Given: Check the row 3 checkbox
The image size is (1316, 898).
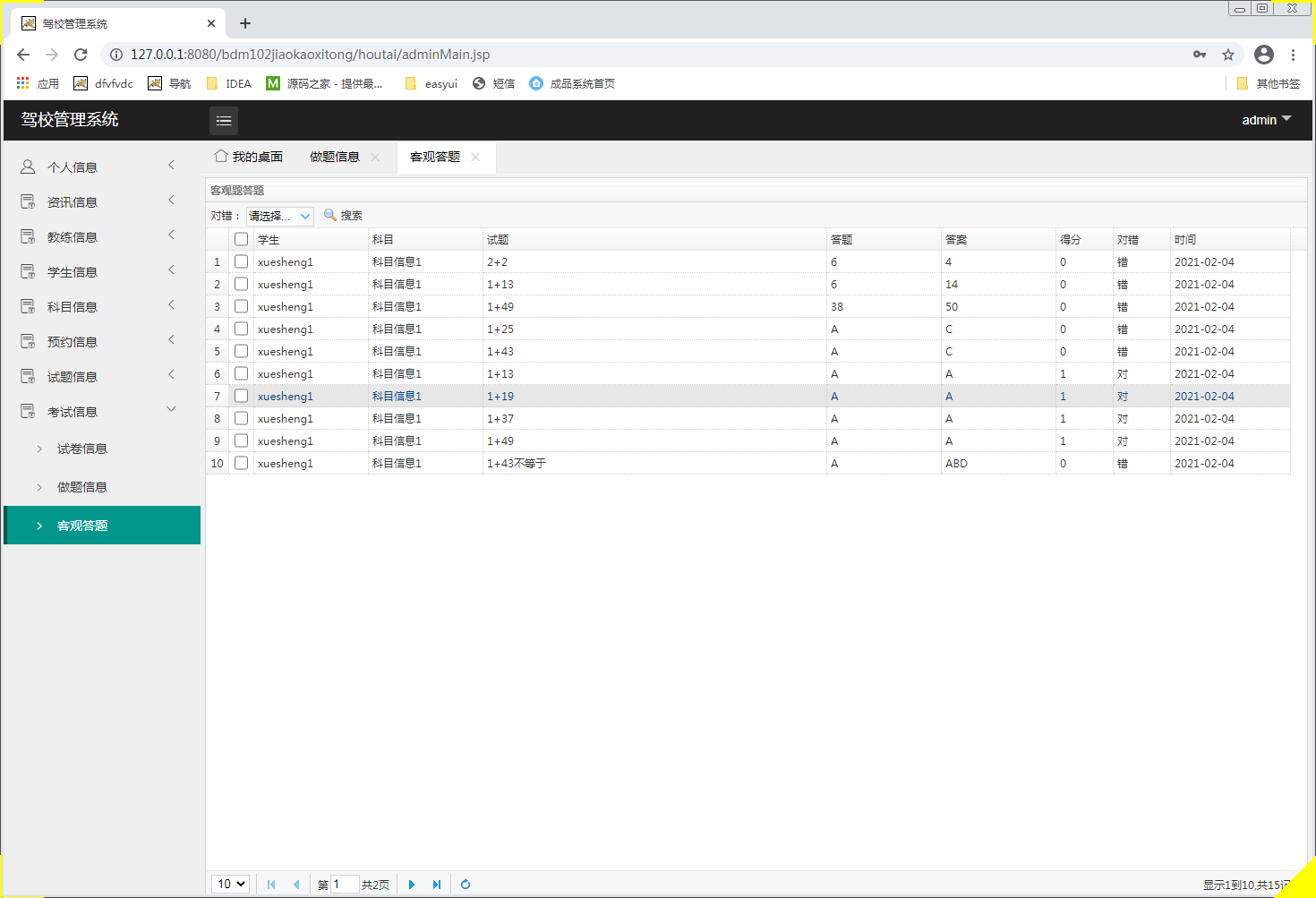Looking at the screenshot, I should (241, 306).
